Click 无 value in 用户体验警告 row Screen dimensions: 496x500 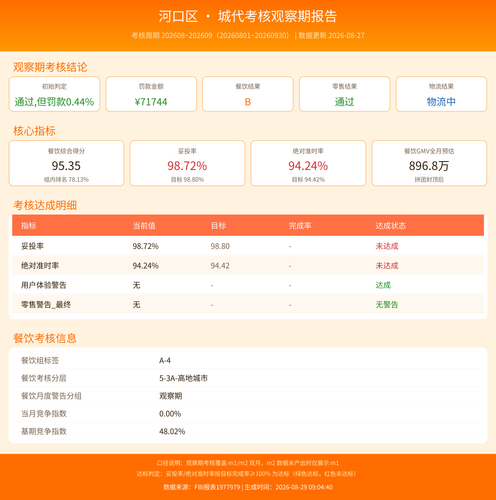pos(136,285)
